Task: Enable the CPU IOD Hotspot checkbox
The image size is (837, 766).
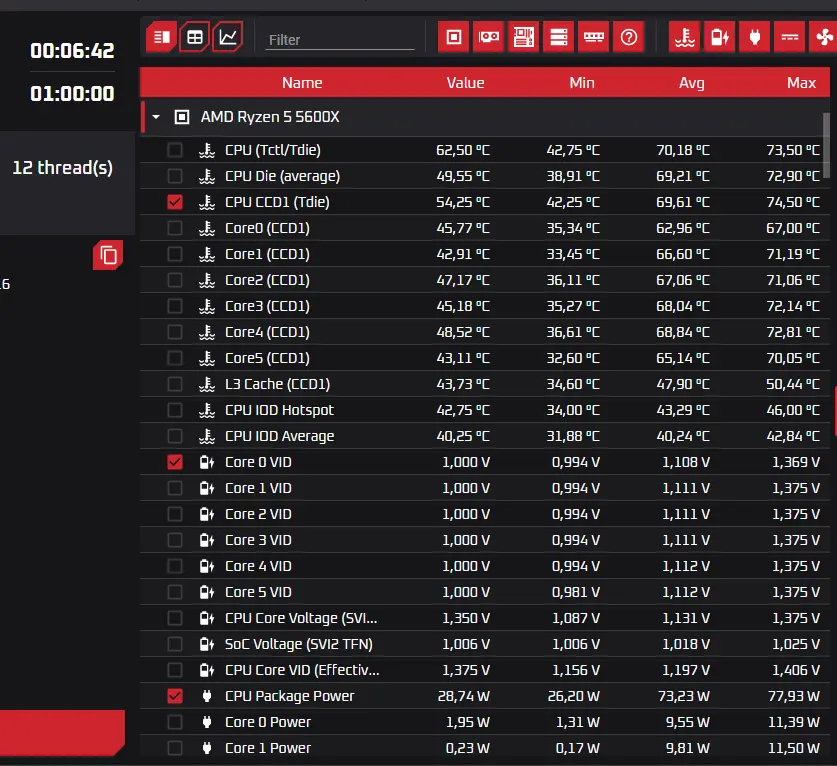Action: (x=175, y=410)
